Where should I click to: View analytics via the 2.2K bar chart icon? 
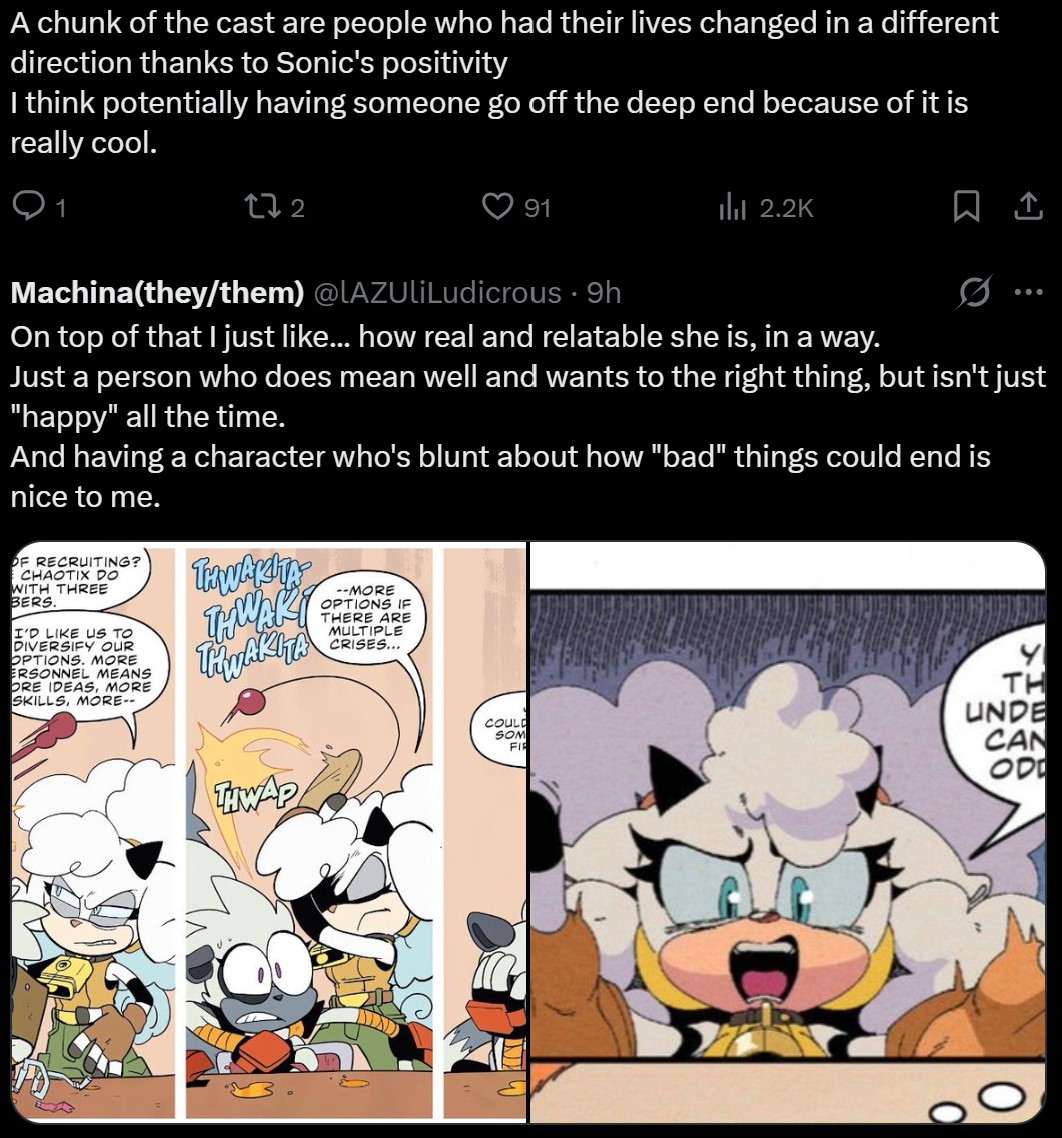click(x=732, y=208)
